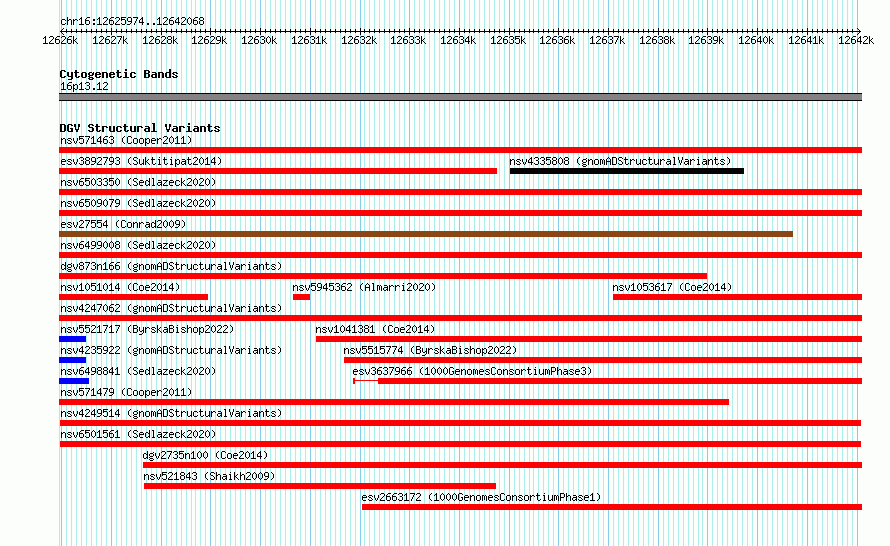
Task: Select esv2663172 (1000GenomesConsortiumPhase1) label
Action: pyautogui.click(x=481, y=497)
